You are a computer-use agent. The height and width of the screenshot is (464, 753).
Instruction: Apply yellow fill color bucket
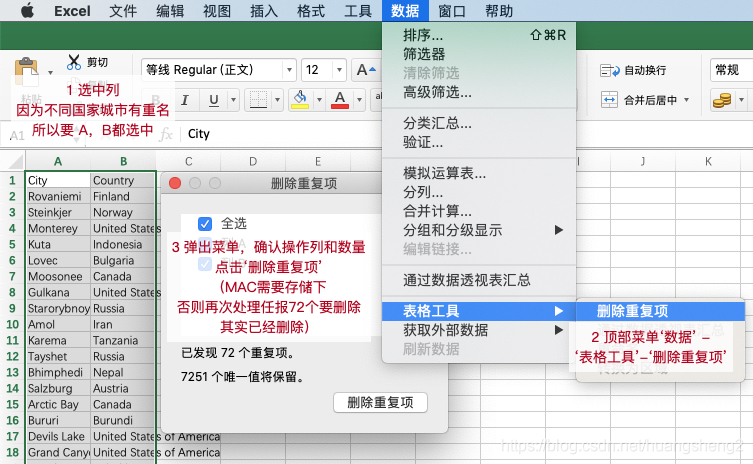tap(300, 100)
